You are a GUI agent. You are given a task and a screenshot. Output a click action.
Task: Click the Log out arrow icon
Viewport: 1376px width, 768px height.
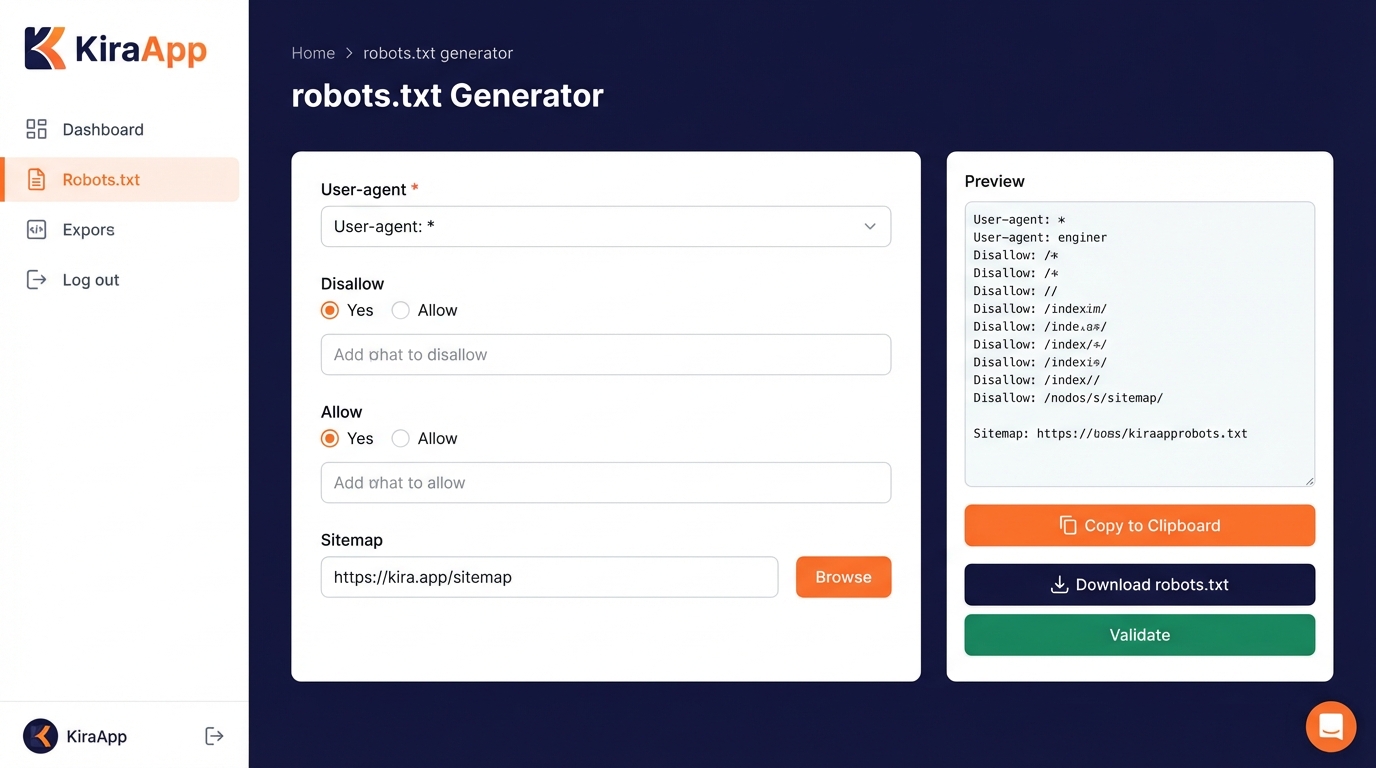point(38,279)
